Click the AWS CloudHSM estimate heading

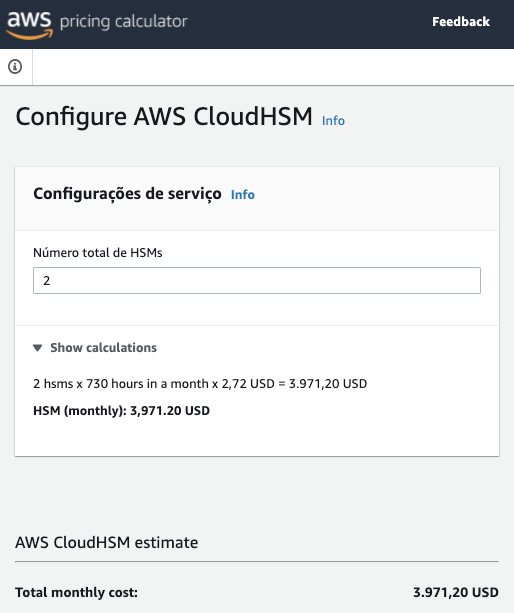[107, 543]
